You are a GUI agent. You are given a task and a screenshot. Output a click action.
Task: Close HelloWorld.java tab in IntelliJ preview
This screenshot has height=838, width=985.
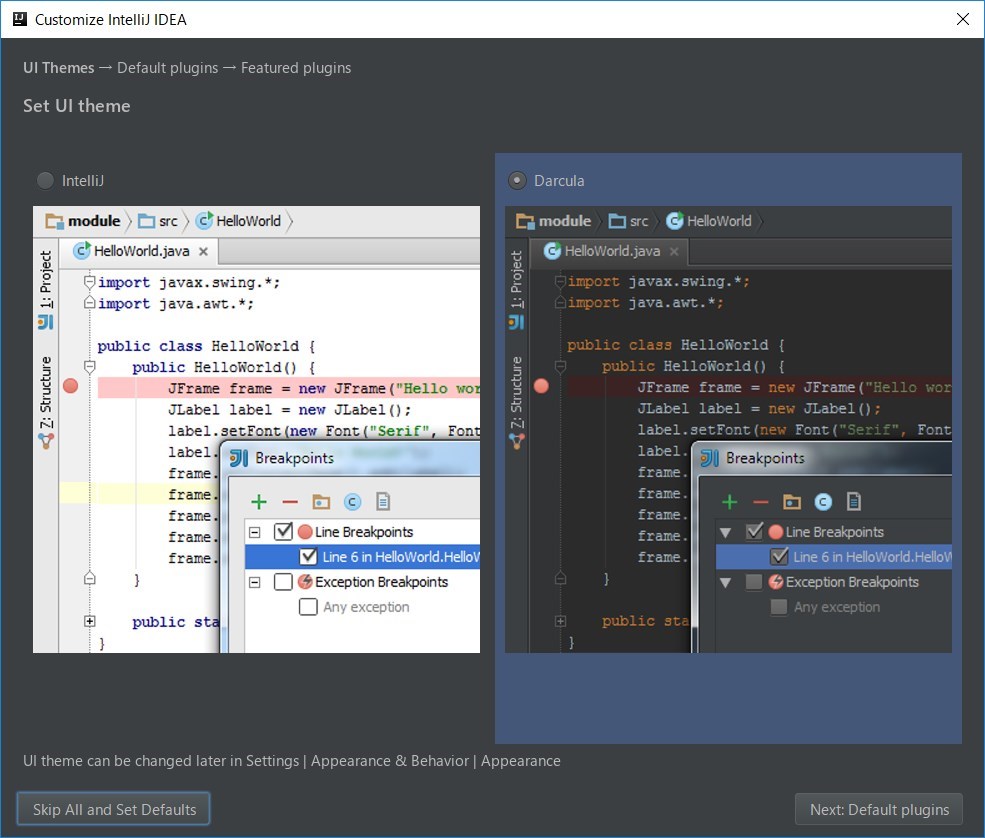click(x=203, y=251)
